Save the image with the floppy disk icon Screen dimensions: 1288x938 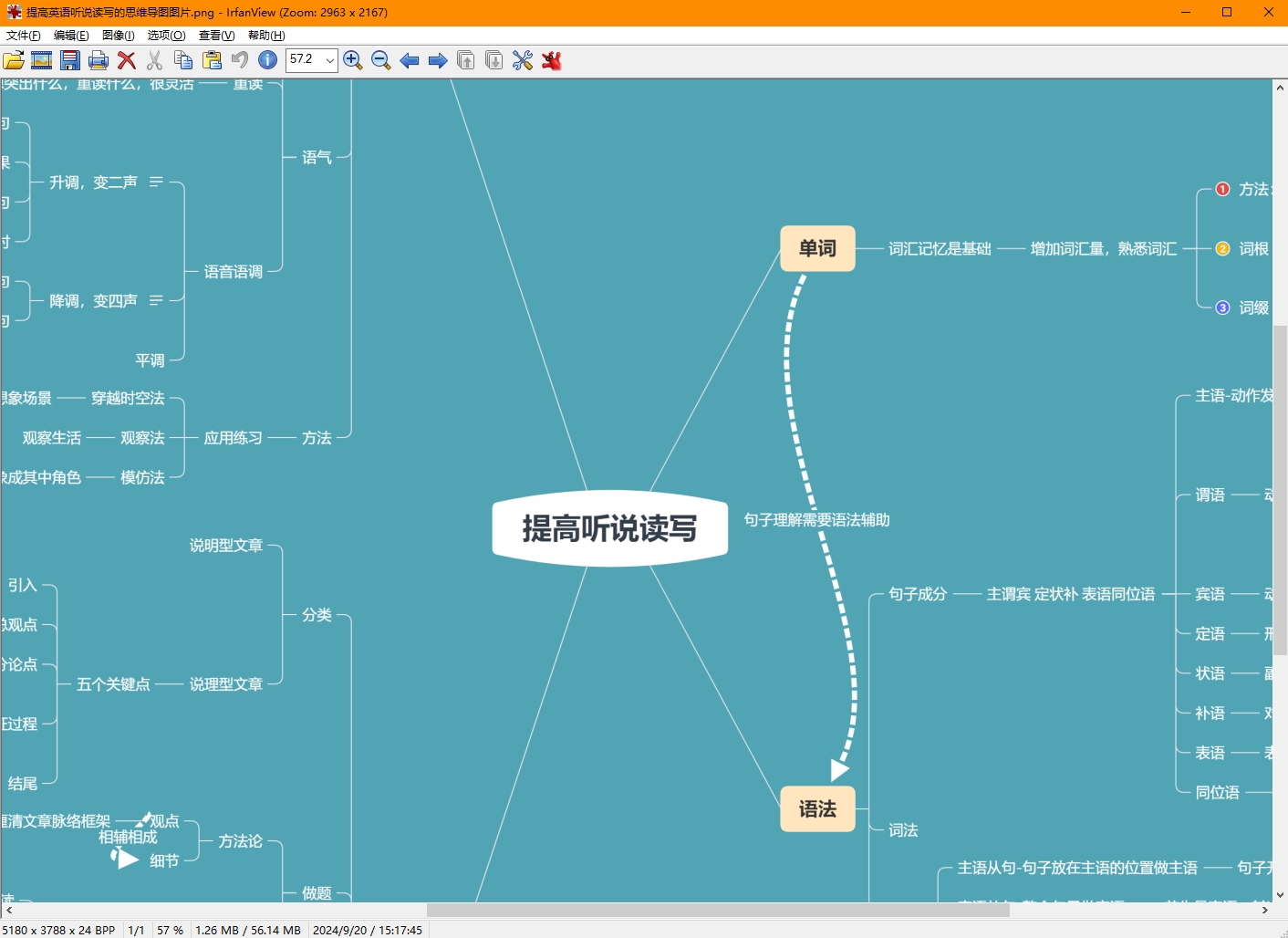70,61
